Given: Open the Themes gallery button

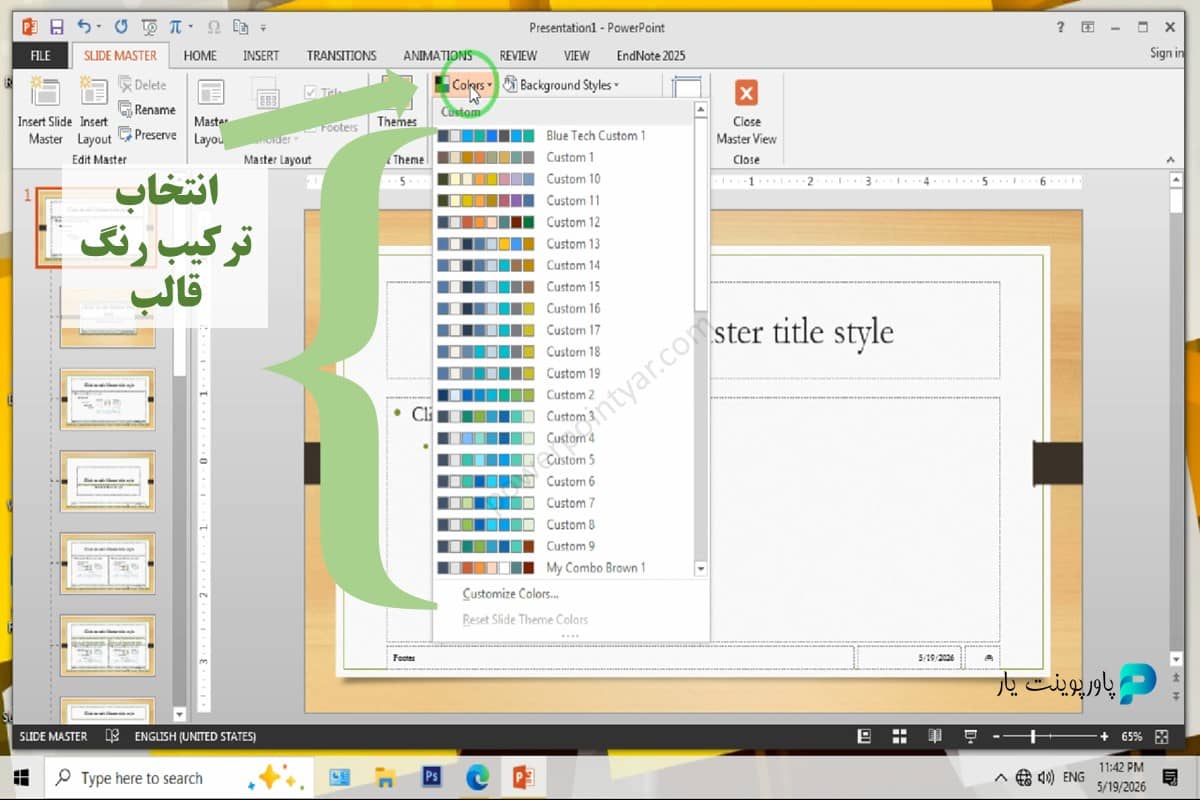Looking at the screenshot, I should [397, 103].
